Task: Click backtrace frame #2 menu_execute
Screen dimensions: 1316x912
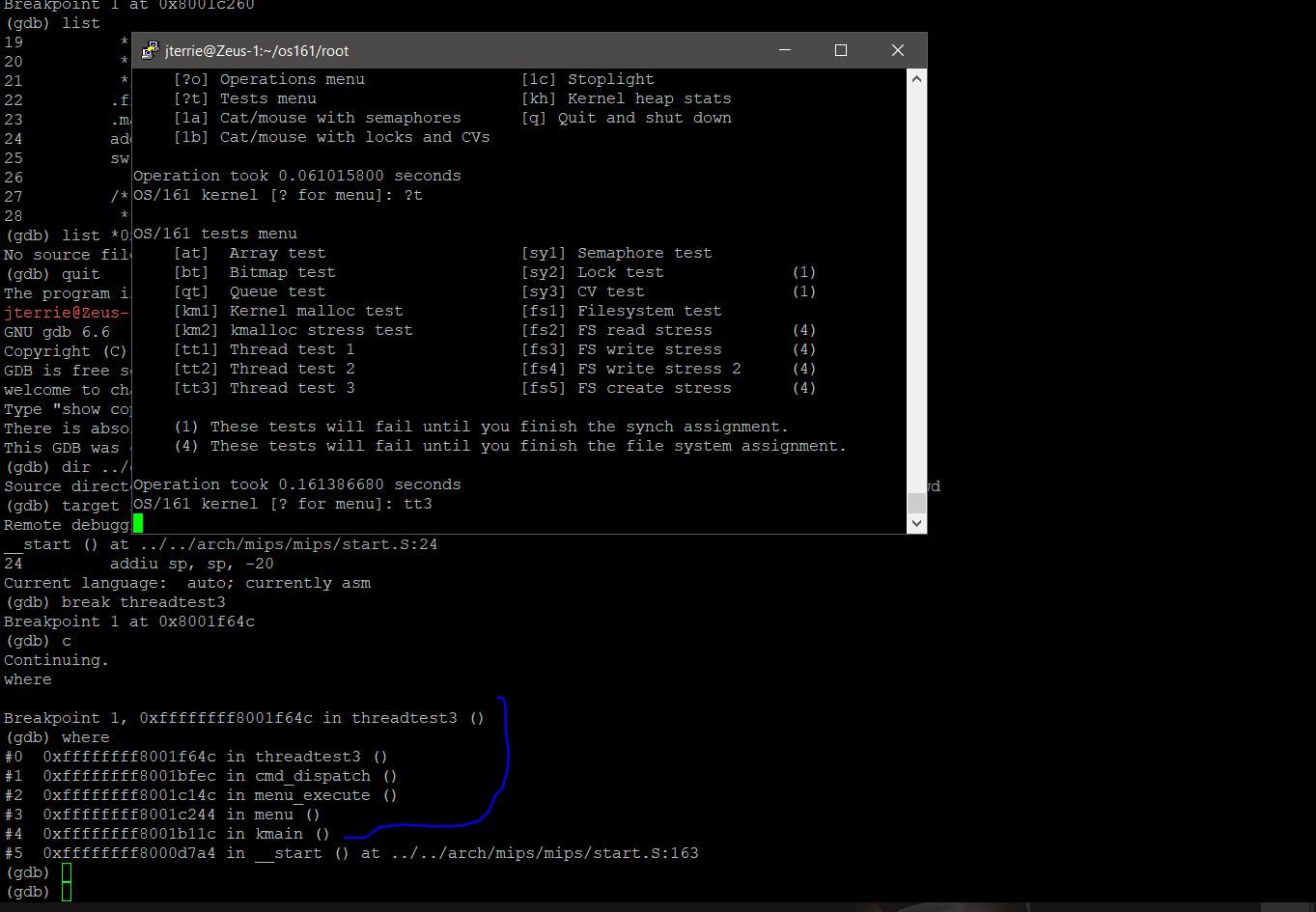Action: tap(201, 795)
